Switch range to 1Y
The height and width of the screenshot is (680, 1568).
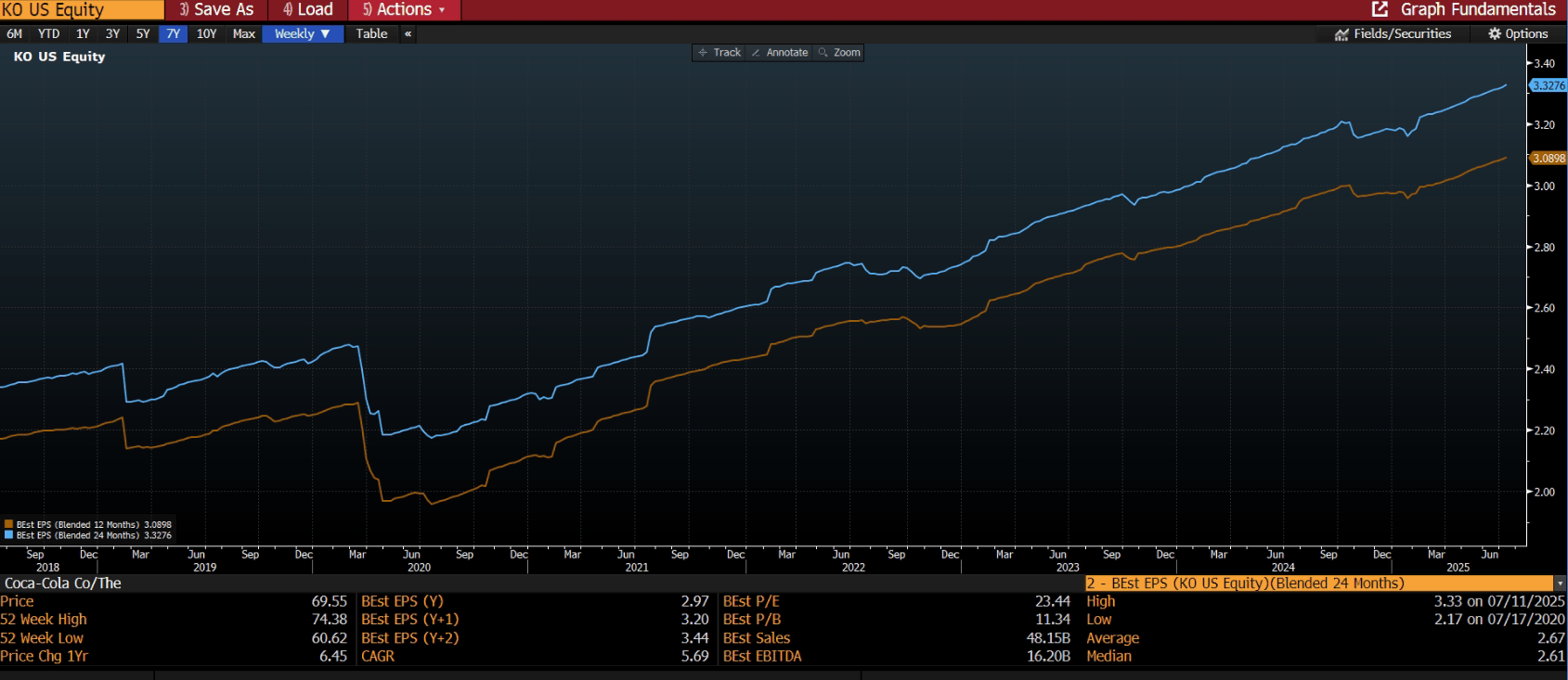tap(83, 34)
